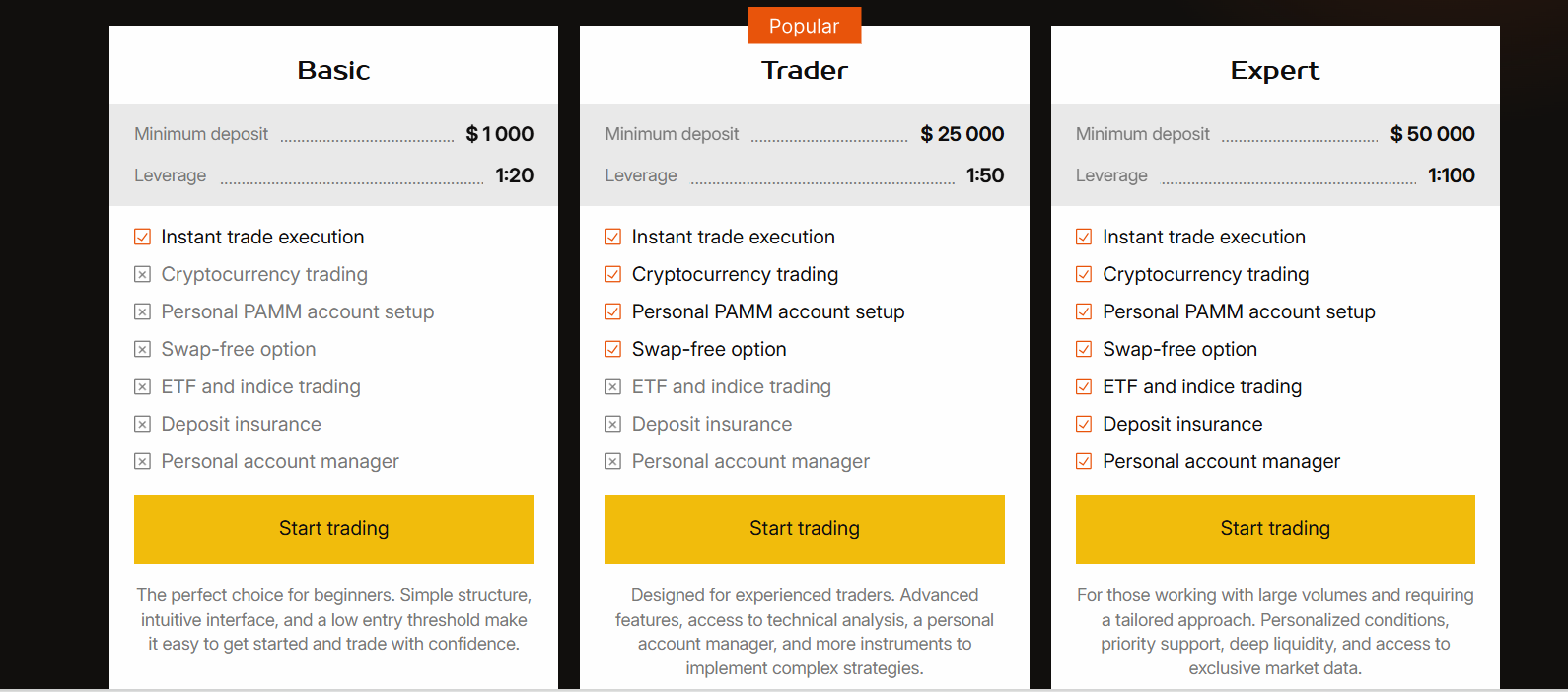Screen dimensions: 1568x692
Task: Select the Basic plan heading
Action: point(333,71)
